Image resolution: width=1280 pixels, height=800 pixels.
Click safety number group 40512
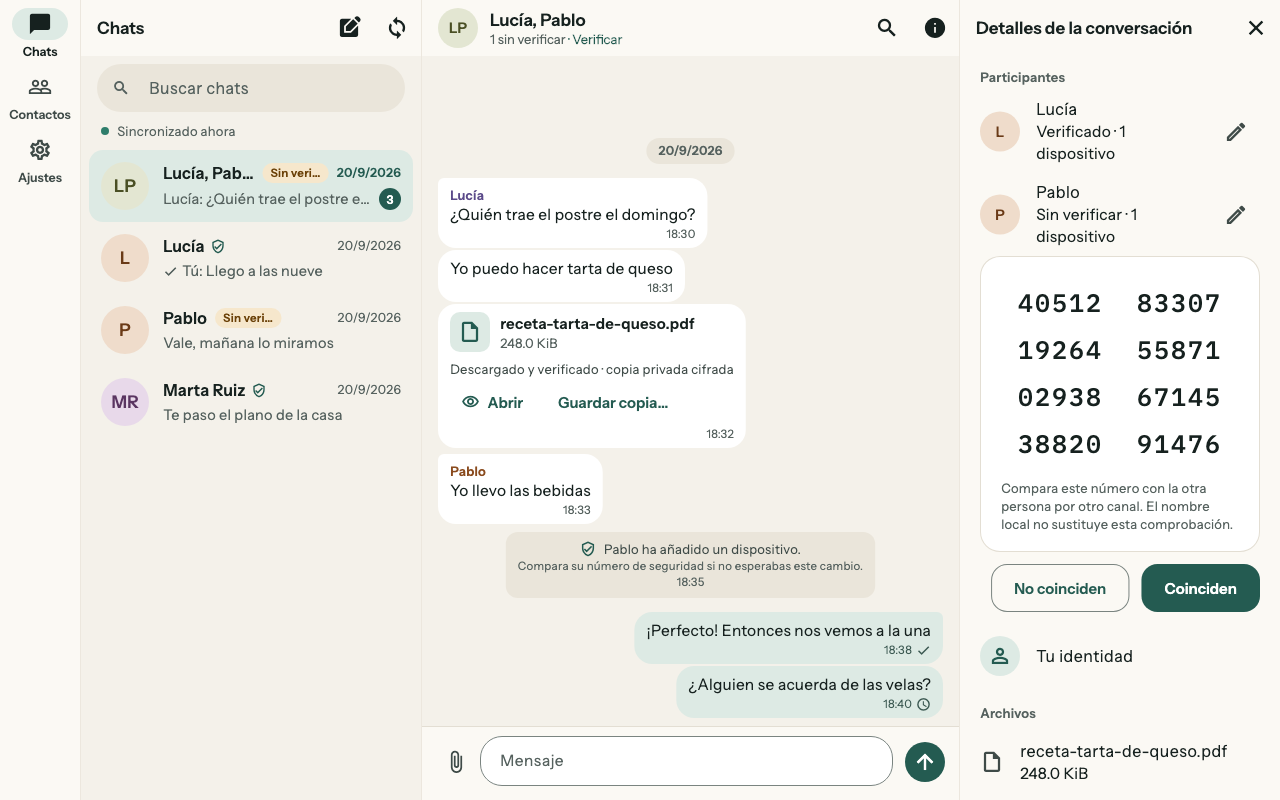coord(1060,304)
